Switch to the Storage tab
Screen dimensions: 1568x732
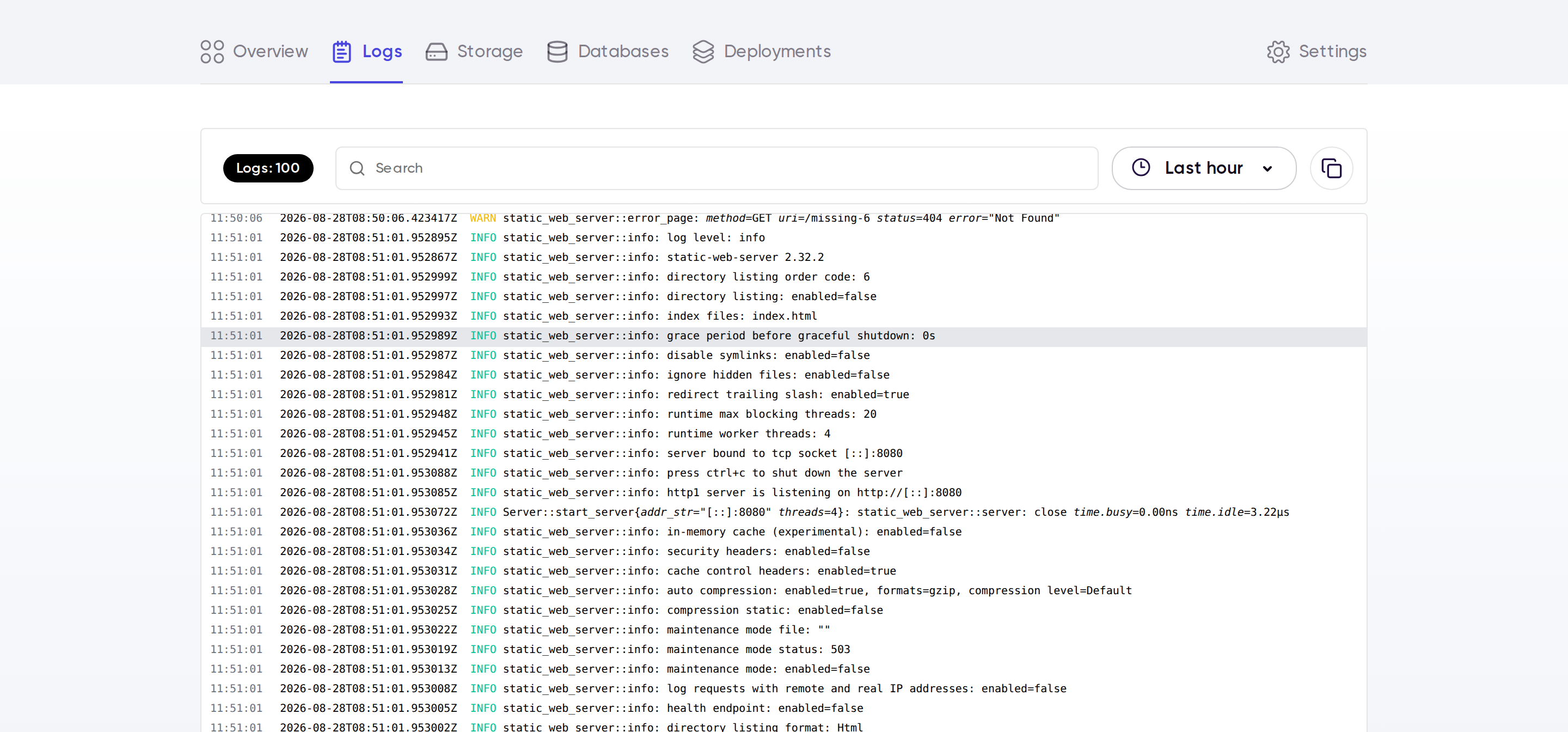click(x=474, y=52)
